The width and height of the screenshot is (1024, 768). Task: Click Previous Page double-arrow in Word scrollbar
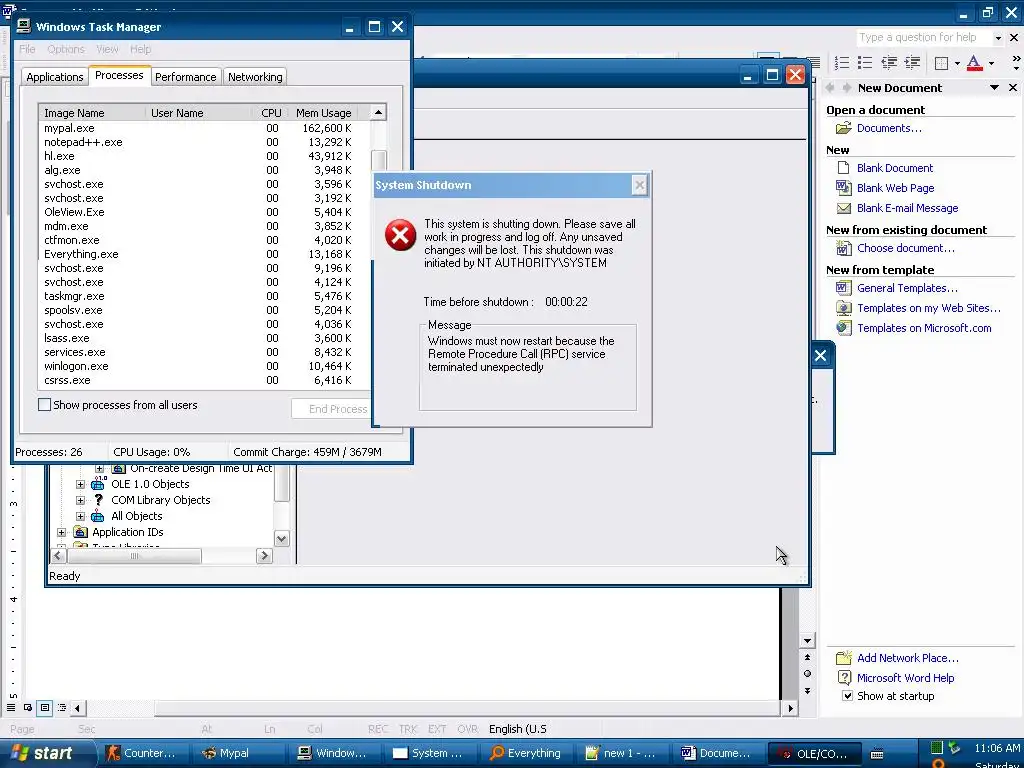807,657
